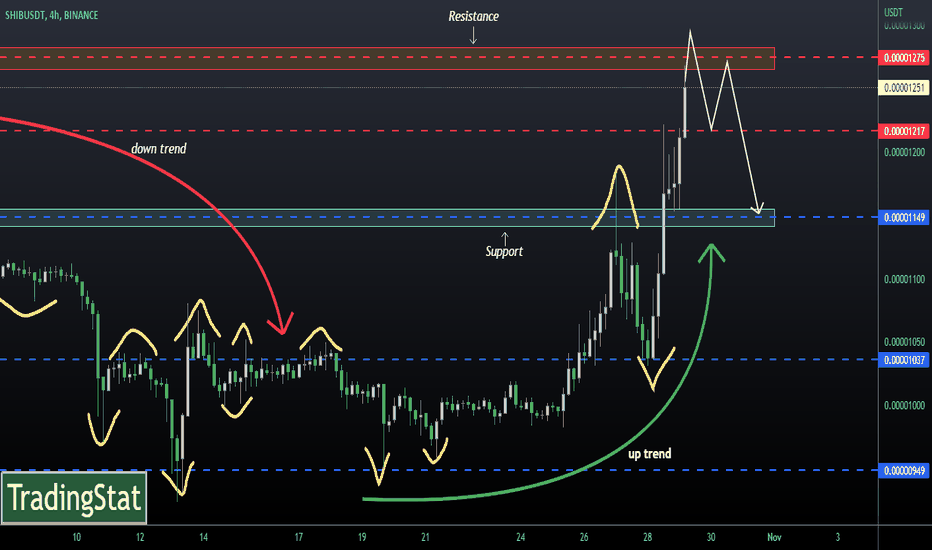Screen dimensions: 932x550
Task: Click the 0.00001100 price axis value
Action: (904, 279)
